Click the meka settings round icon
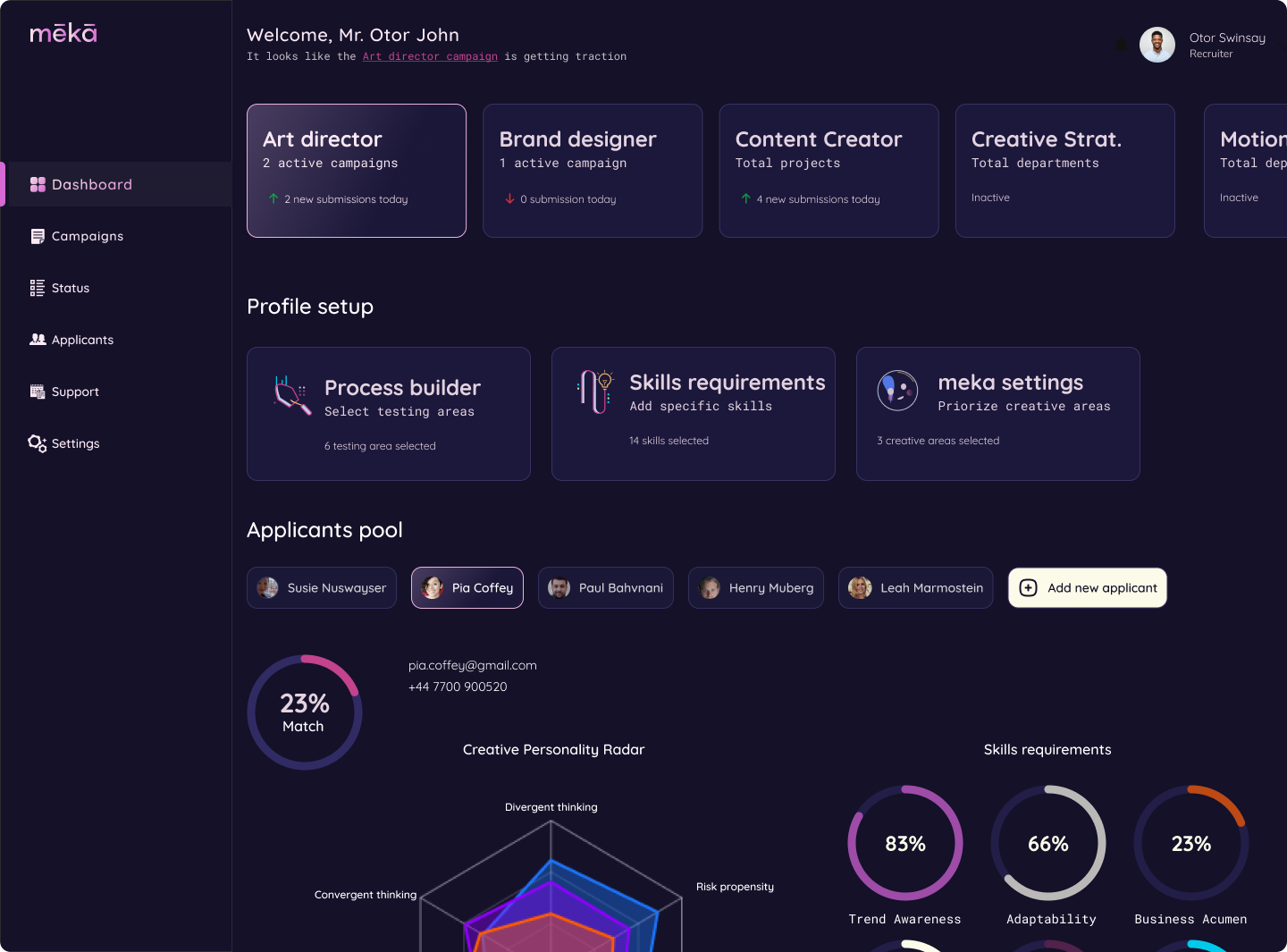1287x952 pixels. pyautogui.click(x=897, y=391)
